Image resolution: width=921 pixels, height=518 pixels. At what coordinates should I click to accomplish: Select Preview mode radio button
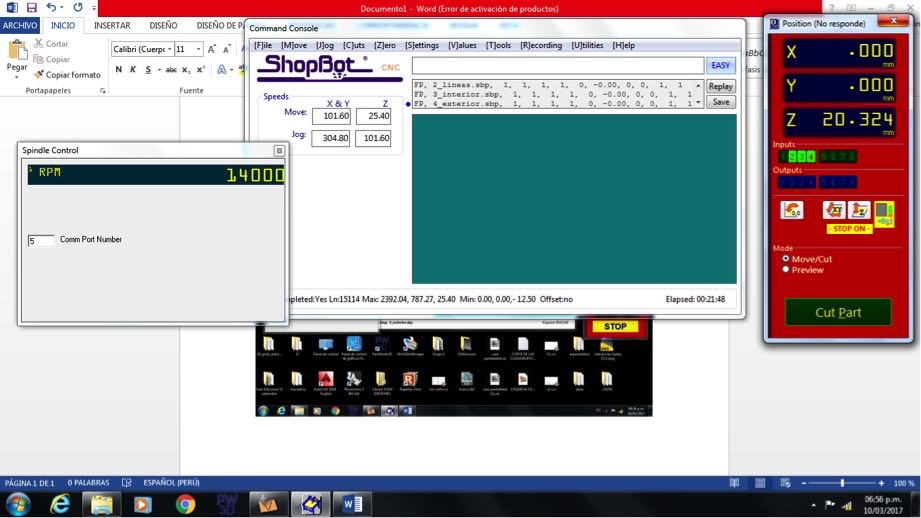click(x=785, y=270)
